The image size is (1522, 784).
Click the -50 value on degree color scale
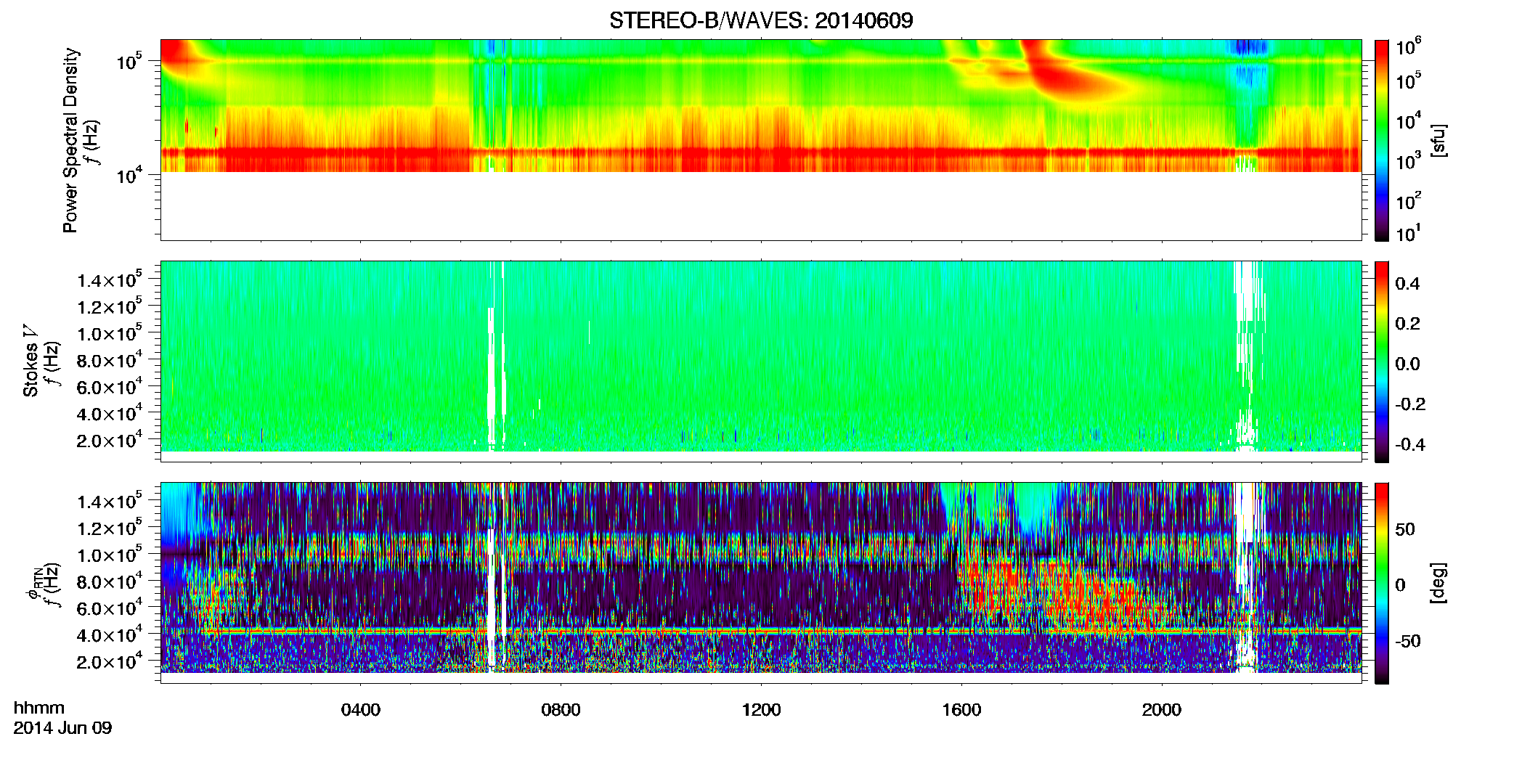(1408, 642)
